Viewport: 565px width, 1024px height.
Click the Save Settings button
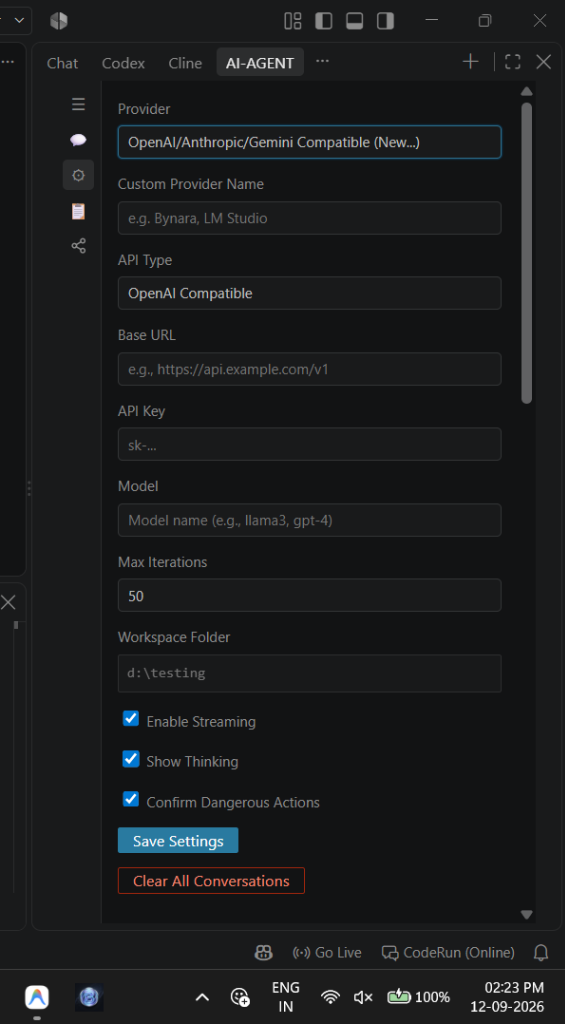(x=178, y=840)
